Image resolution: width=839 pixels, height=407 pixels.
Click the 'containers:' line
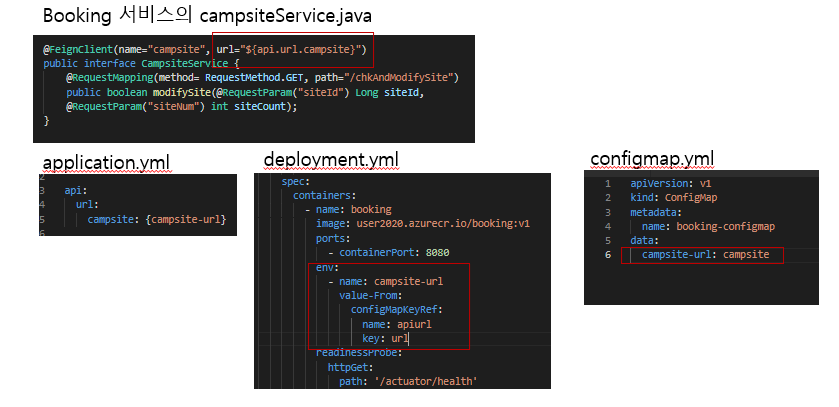pos(325,195)
